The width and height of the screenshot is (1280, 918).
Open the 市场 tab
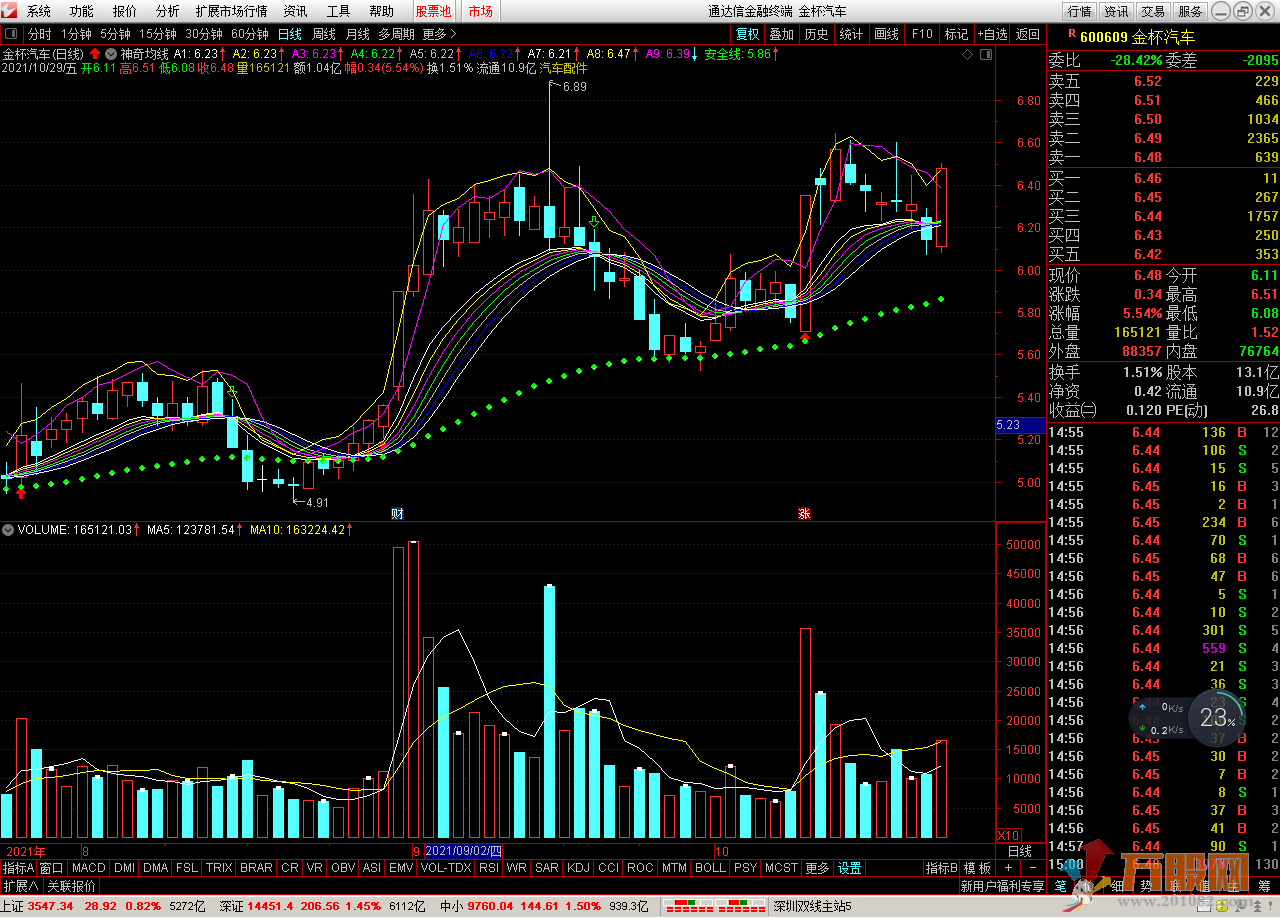point(481,11)
